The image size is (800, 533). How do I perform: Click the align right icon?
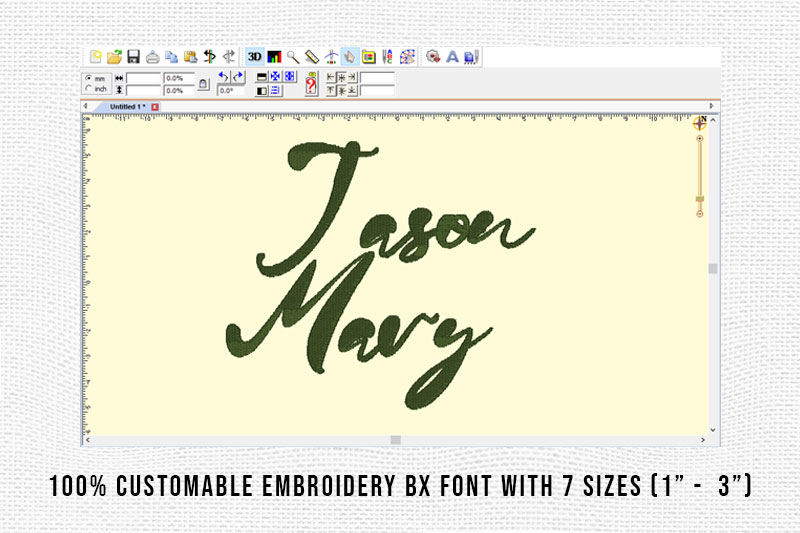click(x=352, y=78)
